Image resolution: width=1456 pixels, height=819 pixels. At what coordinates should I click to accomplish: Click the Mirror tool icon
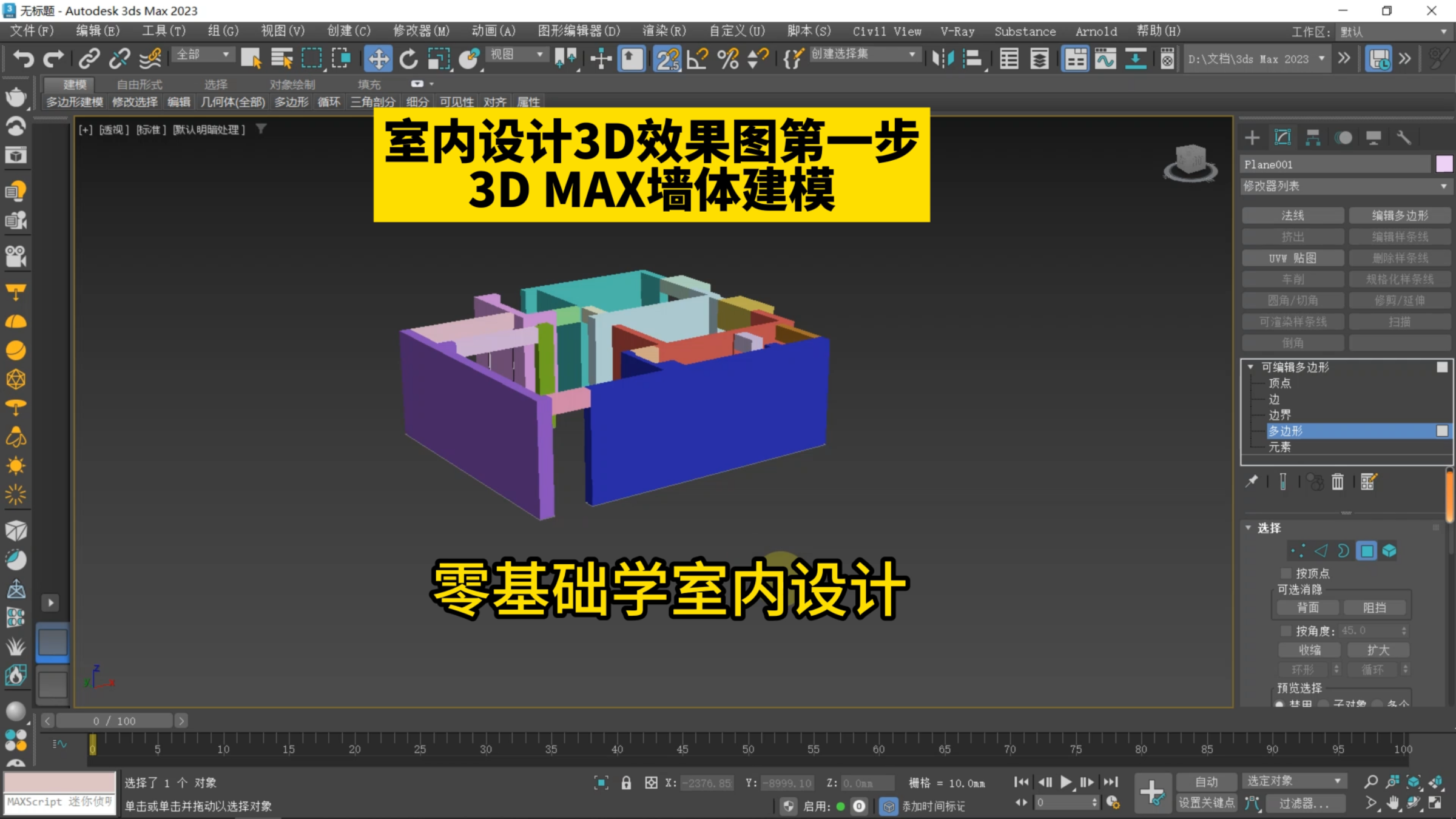tap(943, 59)
